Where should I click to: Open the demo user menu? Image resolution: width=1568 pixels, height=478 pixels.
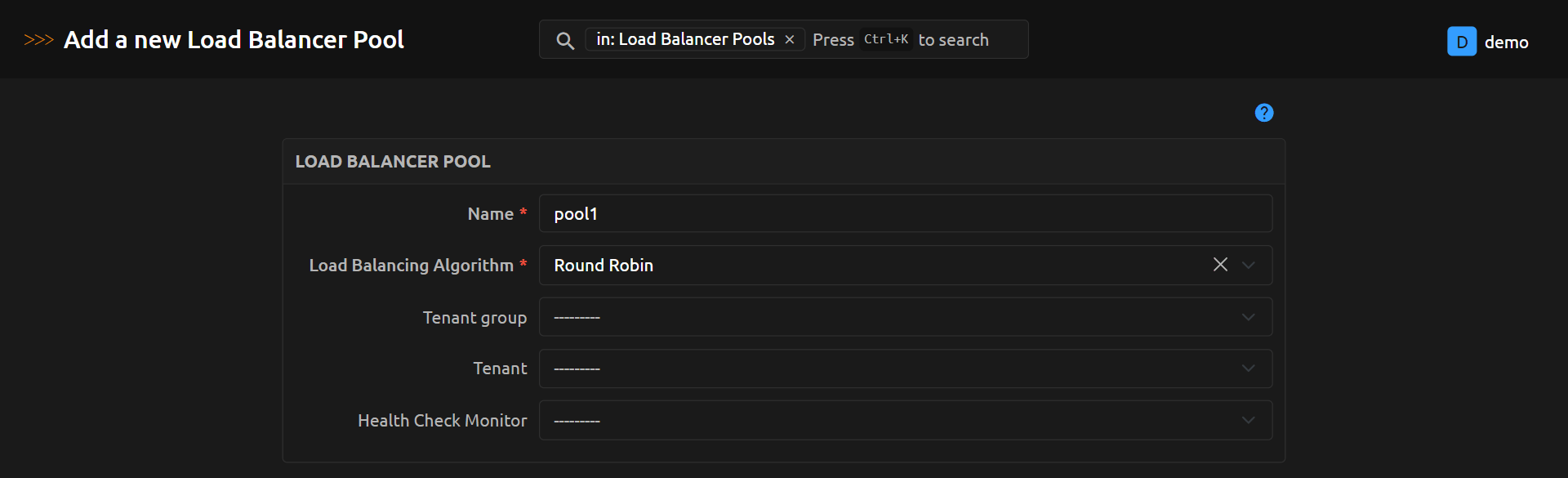(1506, 42)
